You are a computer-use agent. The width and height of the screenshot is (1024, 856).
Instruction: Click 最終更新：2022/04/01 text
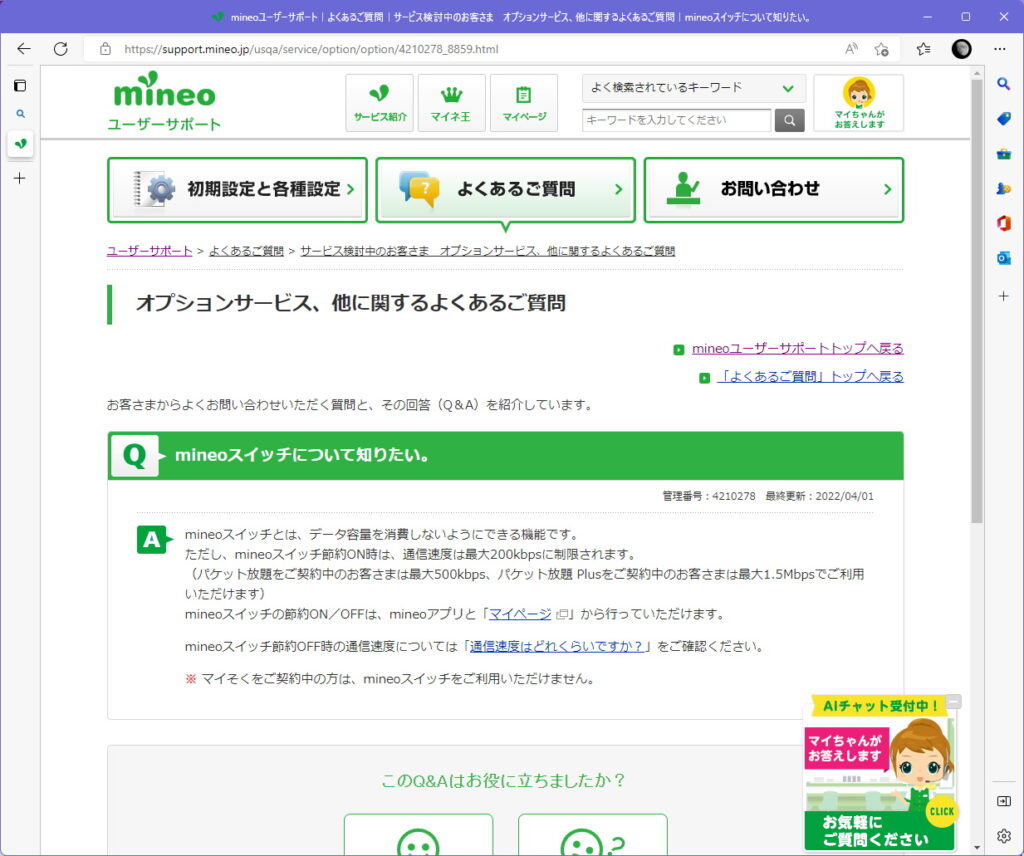820,496
